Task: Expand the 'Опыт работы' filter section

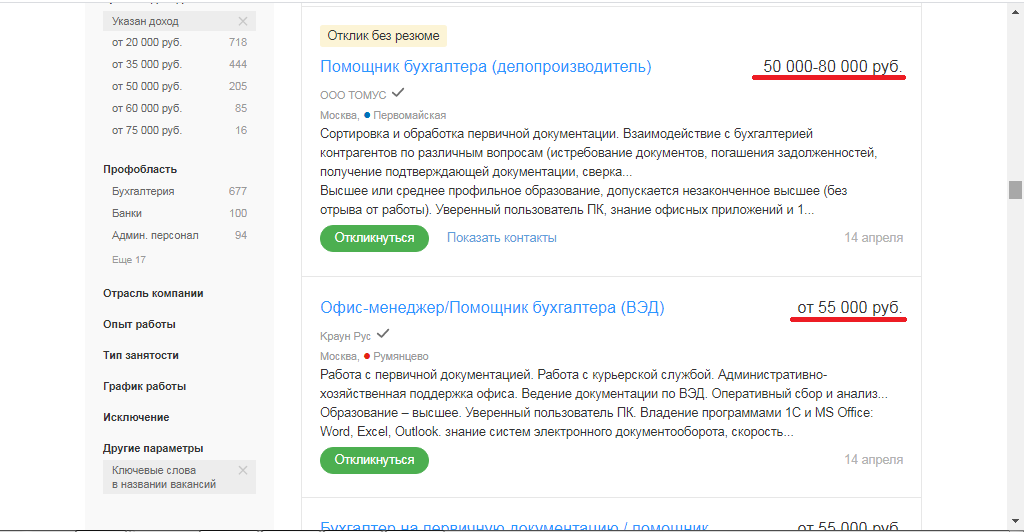Action: 139,324
